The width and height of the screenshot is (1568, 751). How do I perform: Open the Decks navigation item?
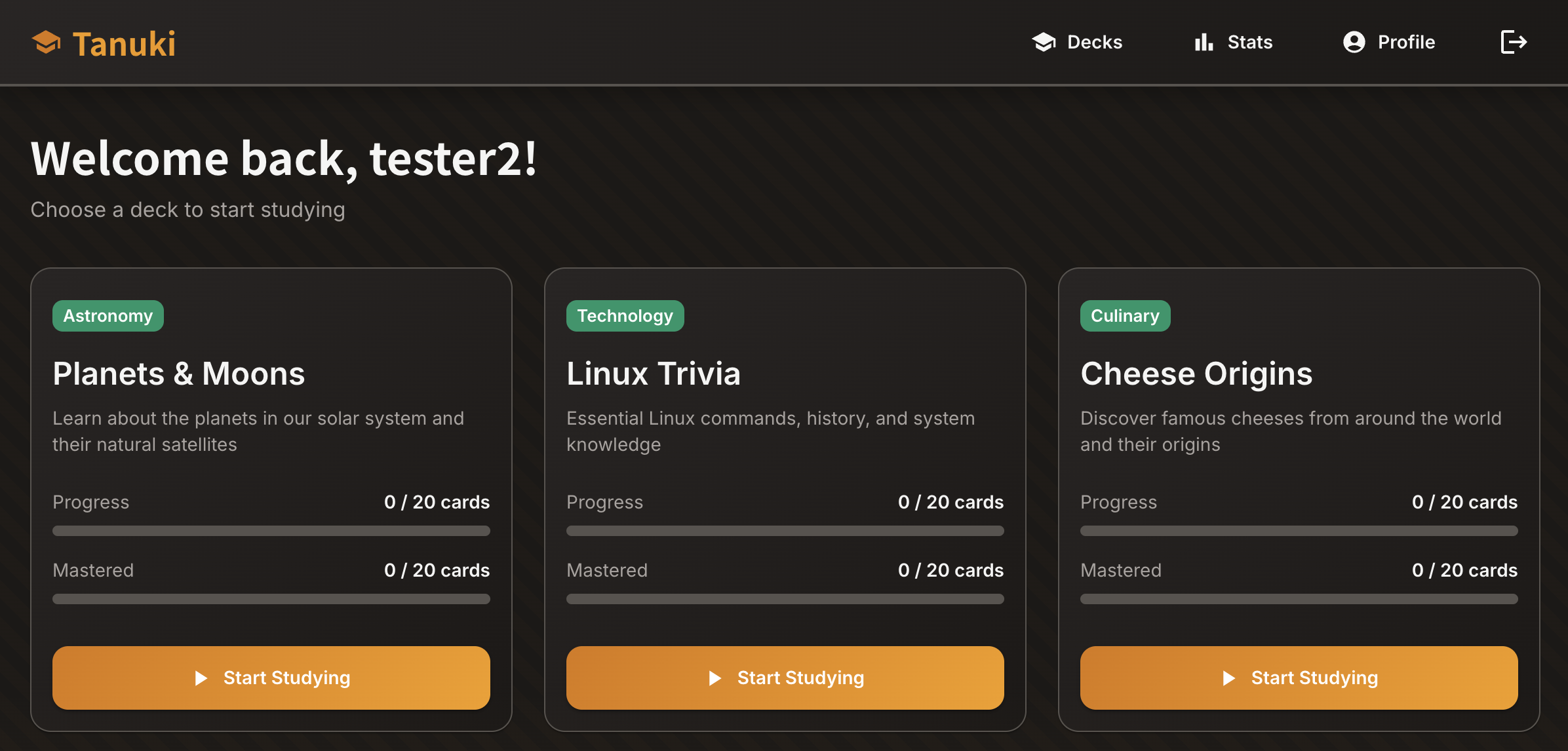pyautogui.click(x=1094, y=43)
